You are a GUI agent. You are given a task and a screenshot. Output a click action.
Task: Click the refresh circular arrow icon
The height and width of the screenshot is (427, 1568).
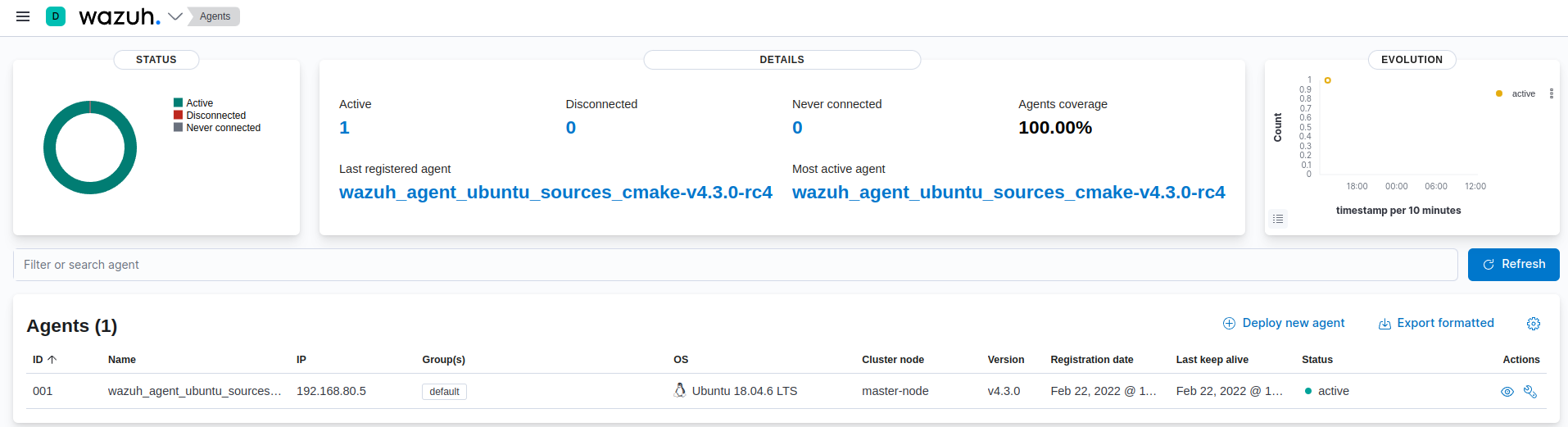1489,265
